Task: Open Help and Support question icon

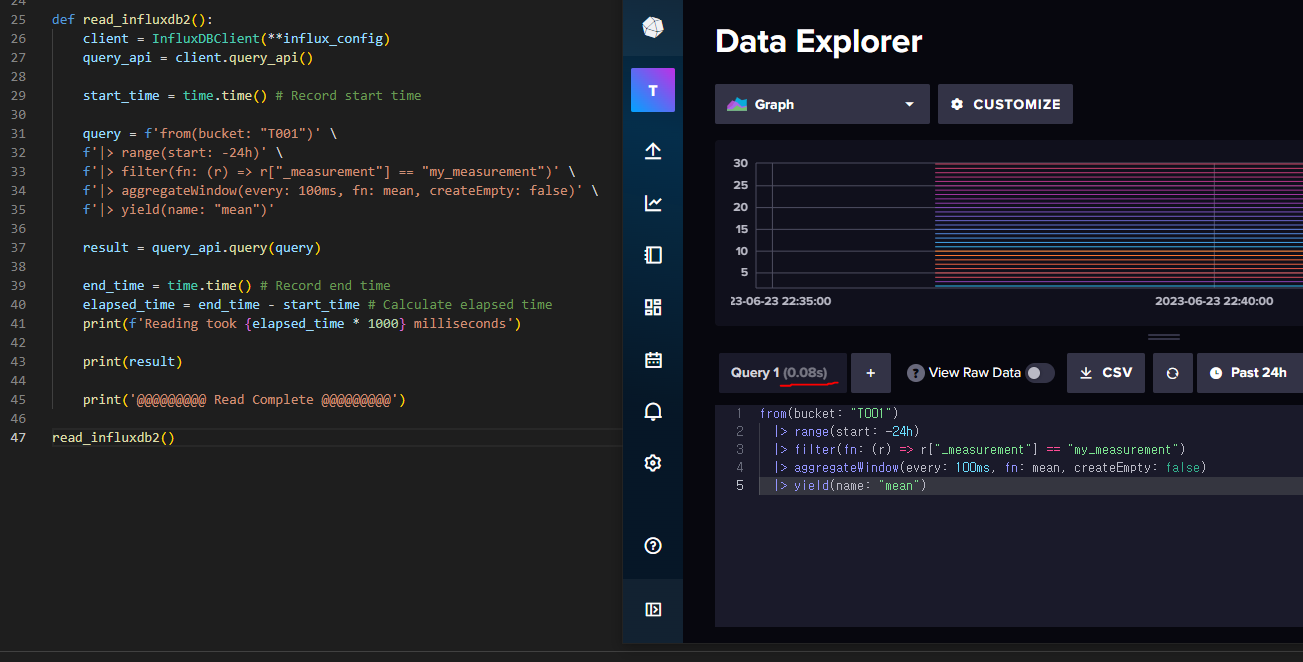Action: tap(652, 545)
